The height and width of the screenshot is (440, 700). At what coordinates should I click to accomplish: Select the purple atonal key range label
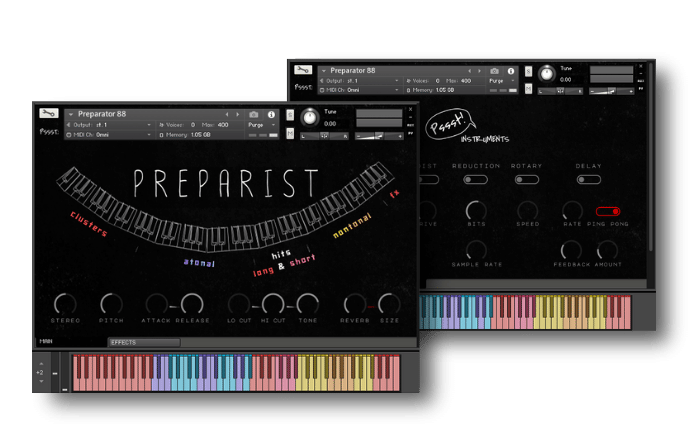point(200,263)
